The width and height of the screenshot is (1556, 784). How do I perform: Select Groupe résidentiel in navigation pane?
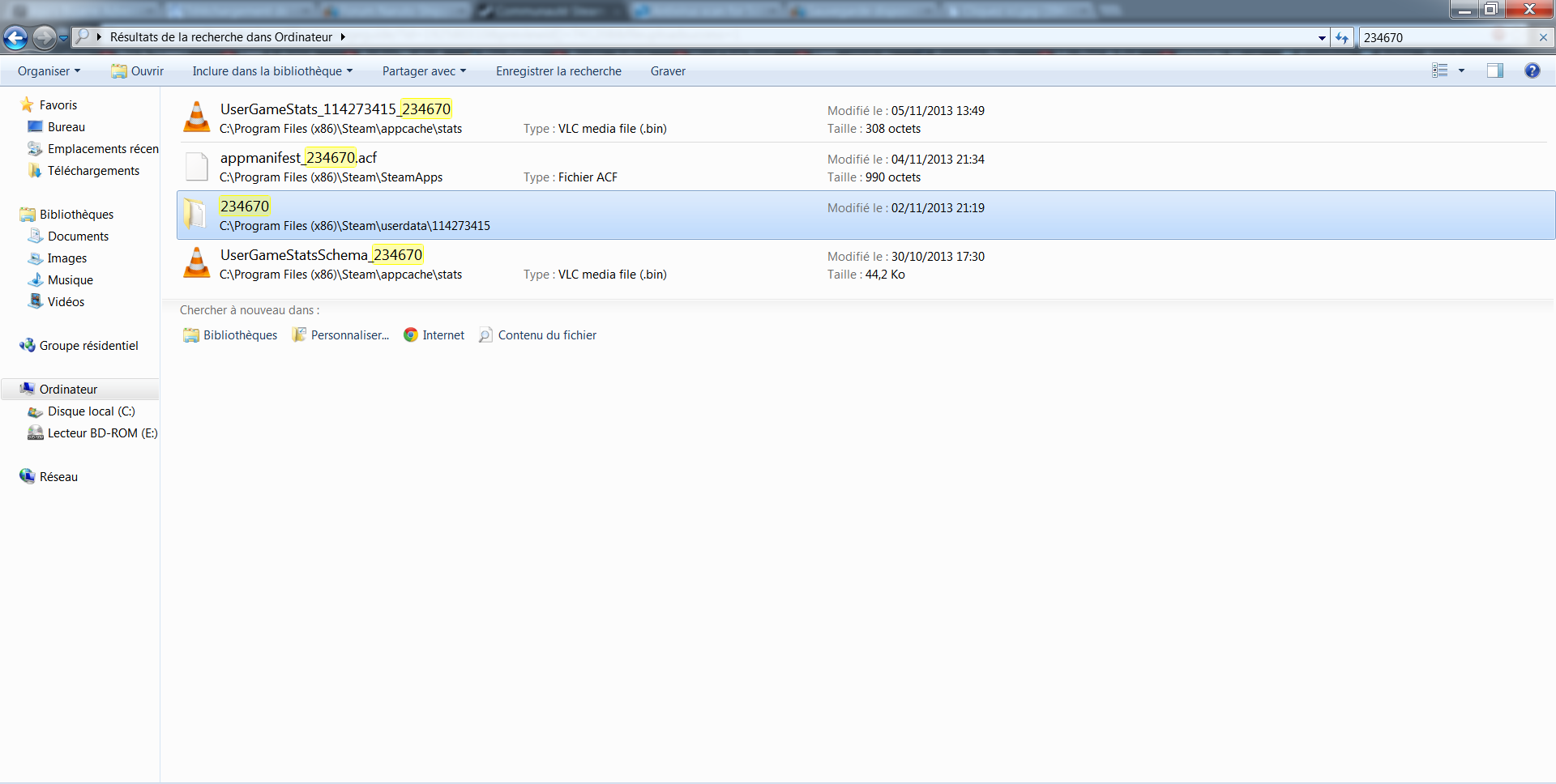[89, 346]
